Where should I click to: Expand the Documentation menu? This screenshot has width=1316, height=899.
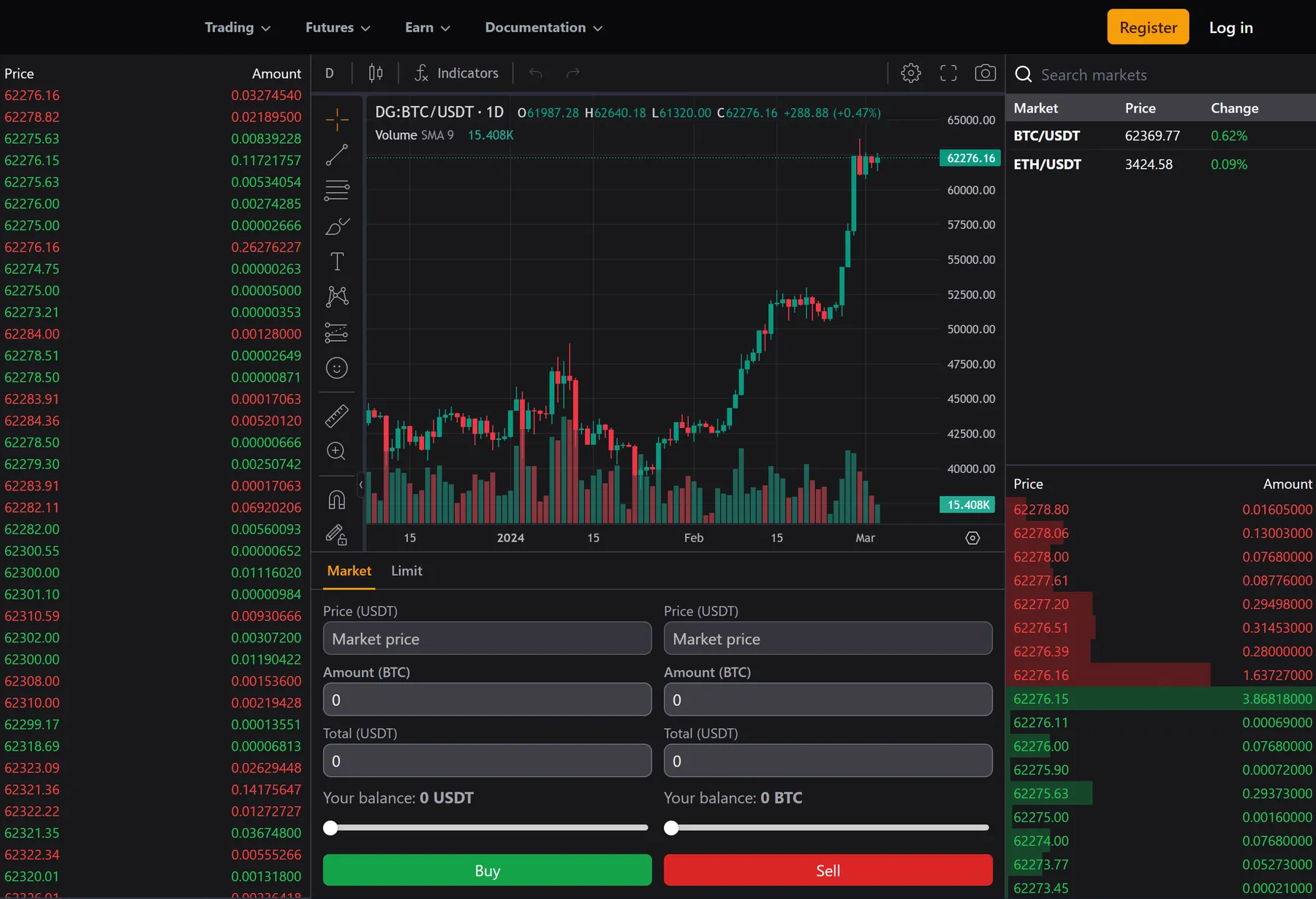(544, 27)
